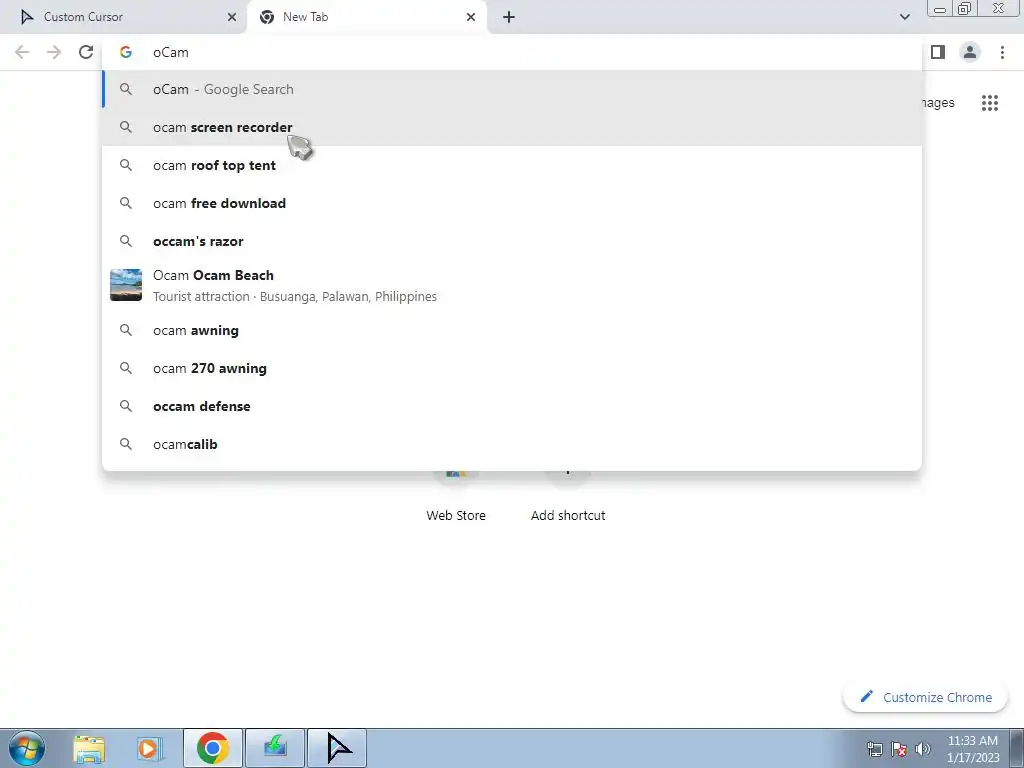
Task: Click the browser Forward arrow
Action: 54,52
